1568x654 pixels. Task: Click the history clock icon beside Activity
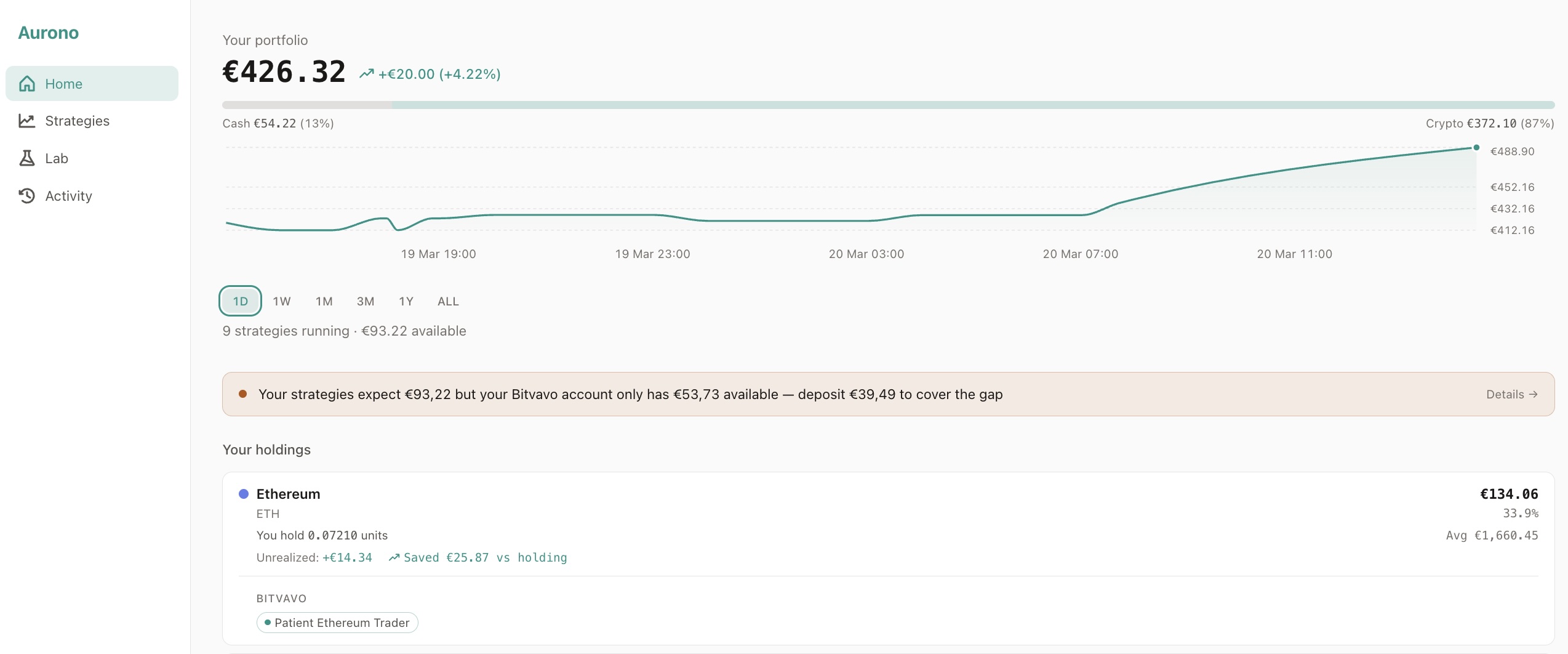point(27,195)
